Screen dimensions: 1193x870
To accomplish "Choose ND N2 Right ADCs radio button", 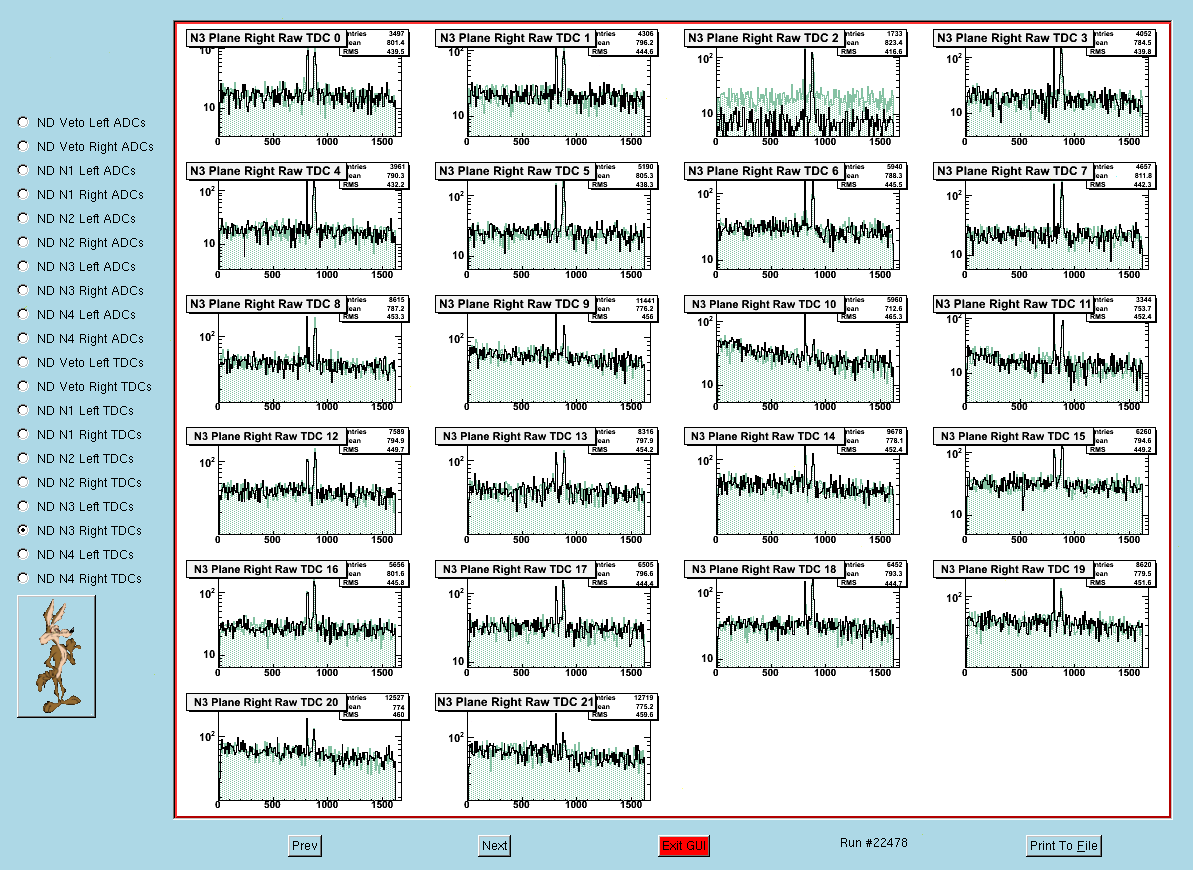I will click(x=23, y=242).
